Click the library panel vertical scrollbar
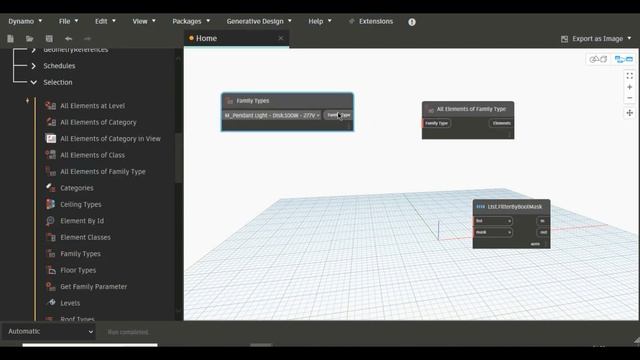 click(178, 159)
